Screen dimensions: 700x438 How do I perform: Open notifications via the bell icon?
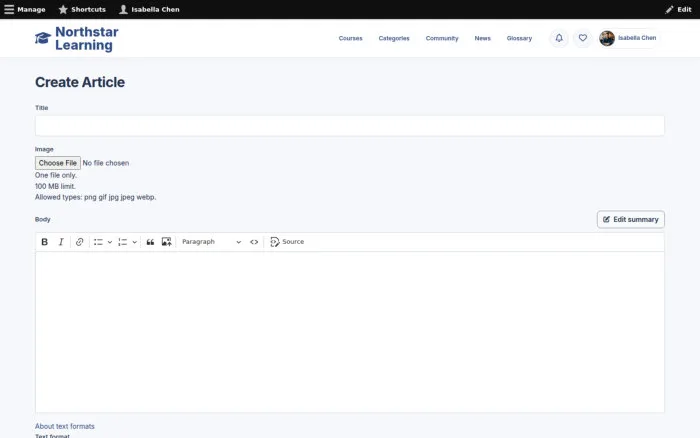(x=559, y=38)
